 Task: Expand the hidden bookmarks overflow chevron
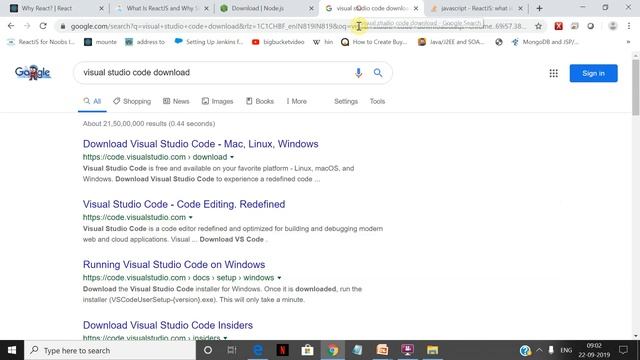(628, 42)
